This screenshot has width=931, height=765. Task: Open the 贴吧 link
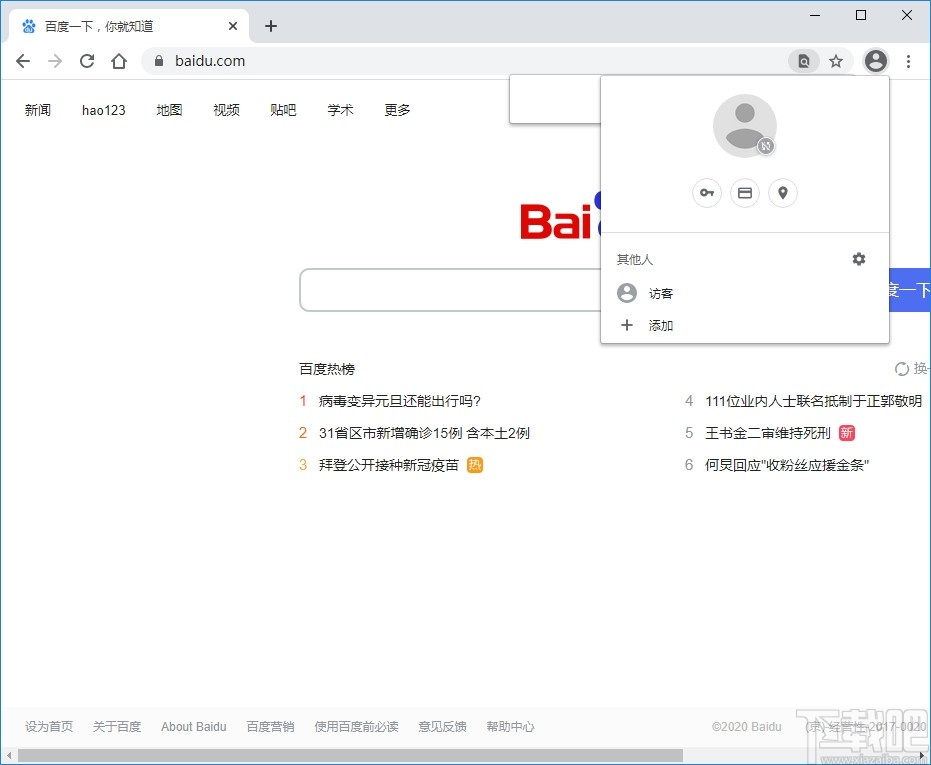click(x=283, y=110)
